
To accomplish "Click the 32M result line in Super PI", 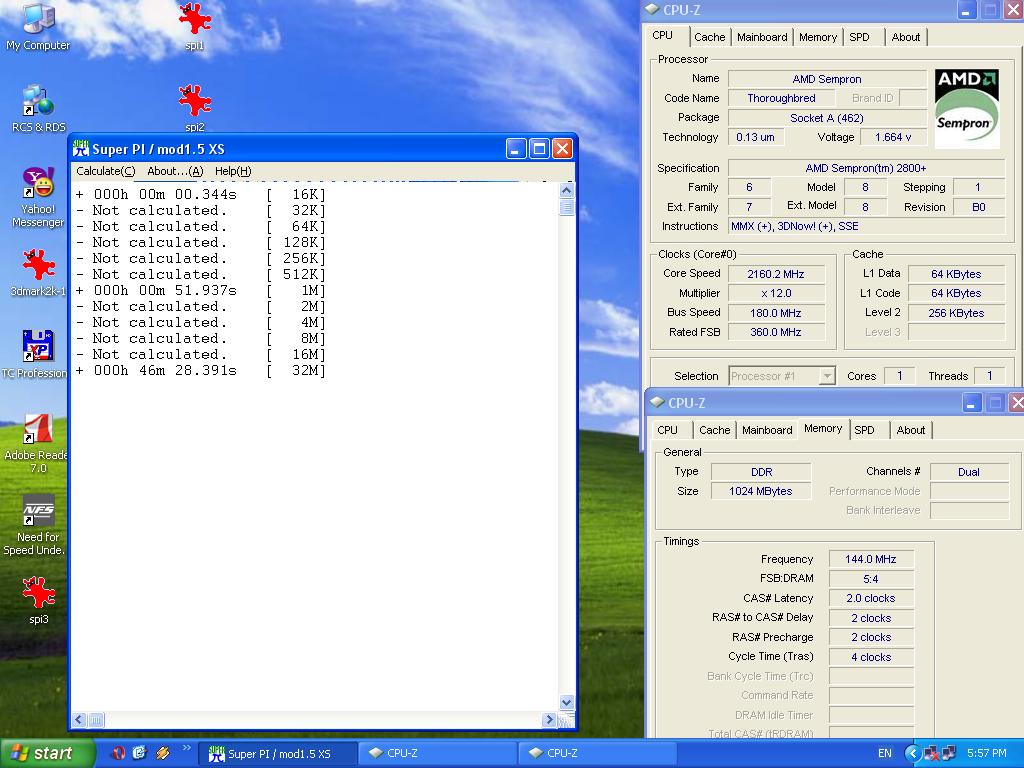I will [x=200, y=370].
